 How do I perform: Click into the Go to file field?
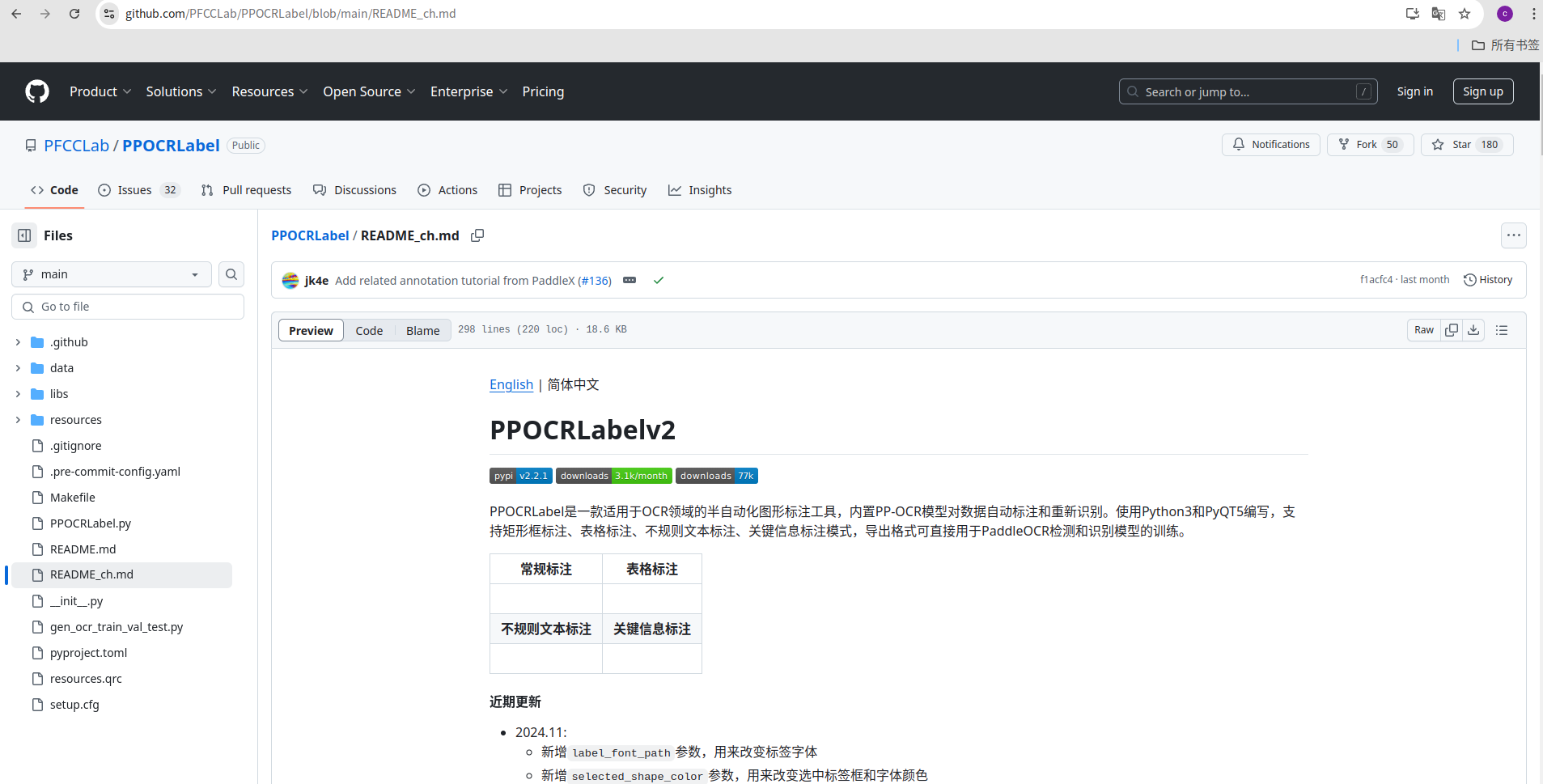click(128, 306)
